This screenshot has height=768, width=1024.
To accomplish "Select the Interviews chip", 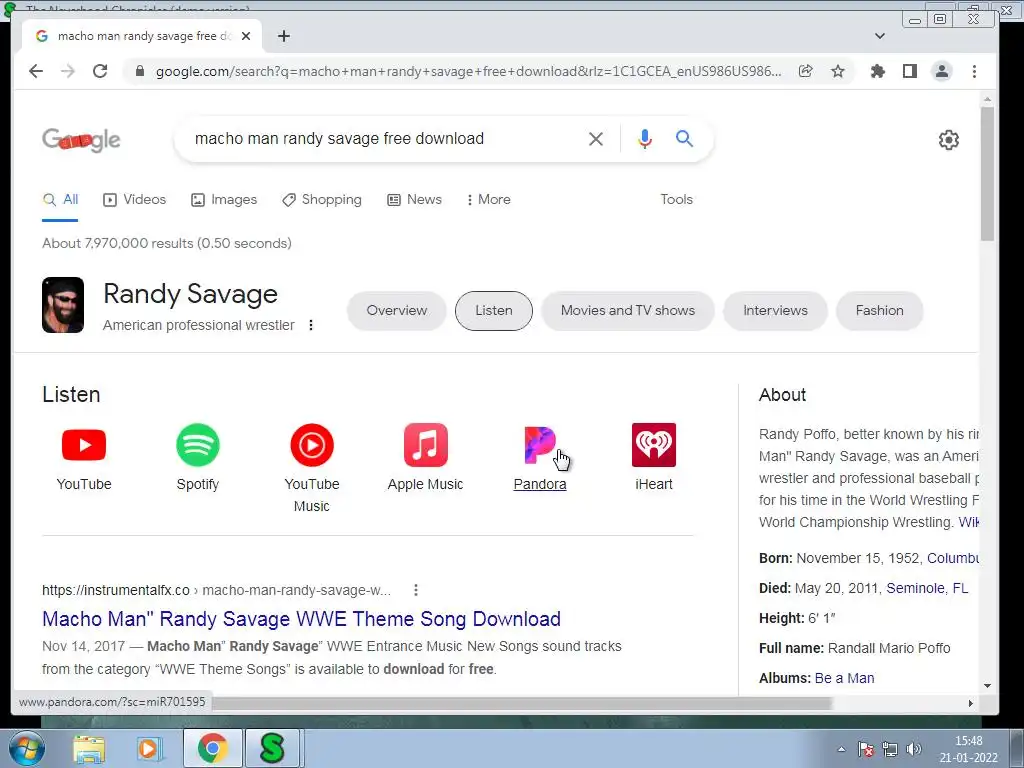I will tap(775, 310).
